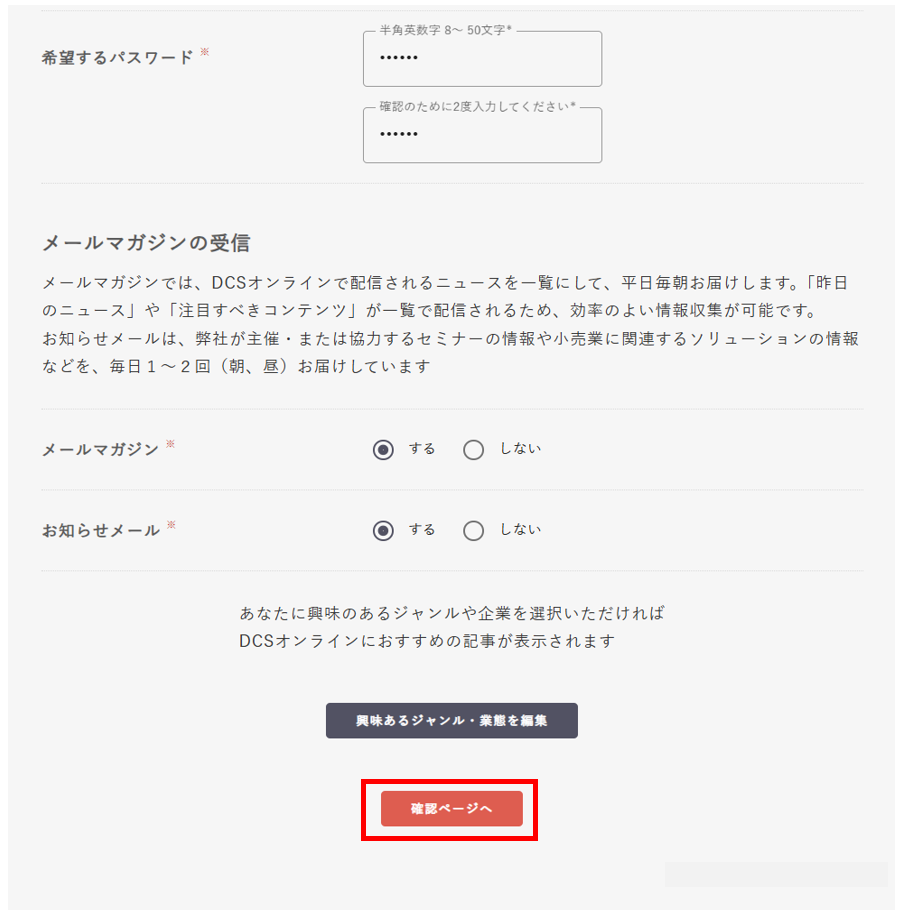Click the メールマガジン row label
The width and height of the screenshot is (898, 913).
click(x=100, y=450)
